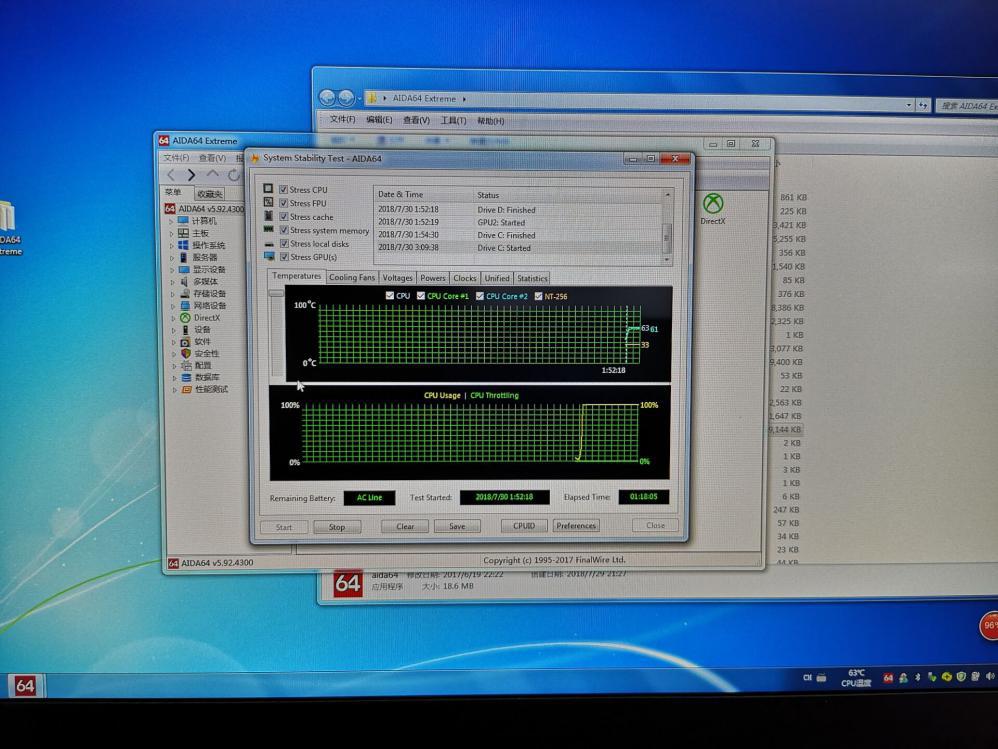The image size is (998, 749).
Task: Switch to the Voltages tab
Action: [x=397, y=277]
